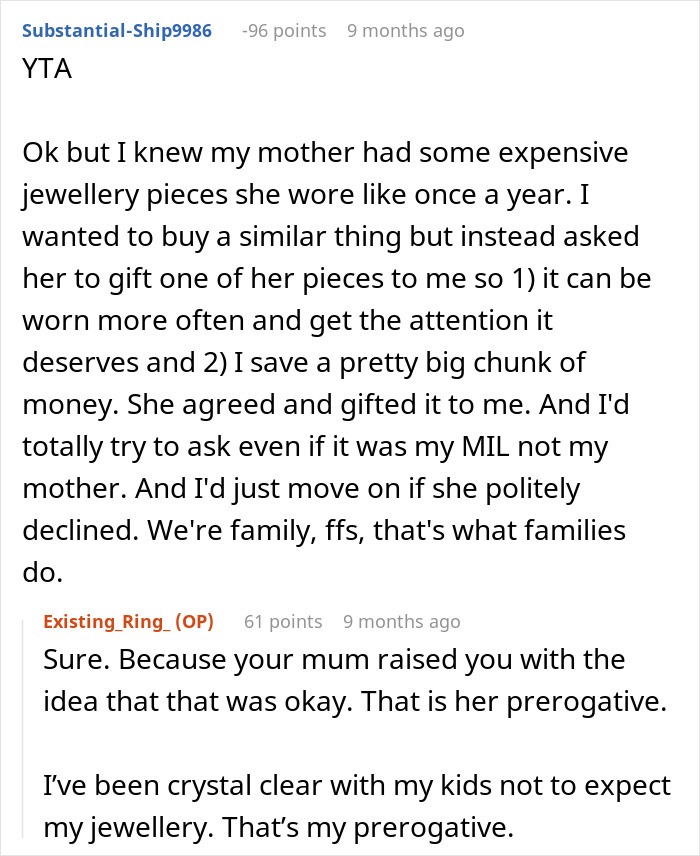The image size is (700, 856).
Task: Click the final line "my jewellery. That's my prerogative."
Action: (278, 828)
